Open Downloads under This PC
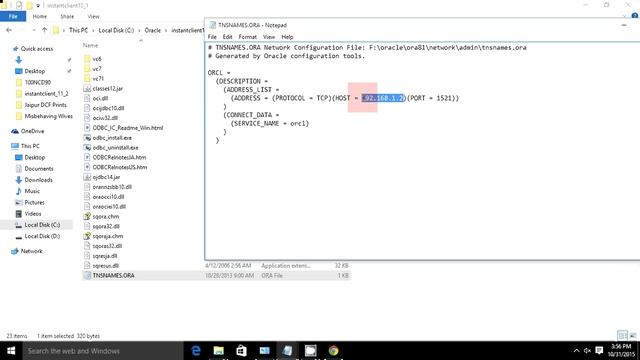Screen dimensions: 640x360 click(x=38, y=180)
